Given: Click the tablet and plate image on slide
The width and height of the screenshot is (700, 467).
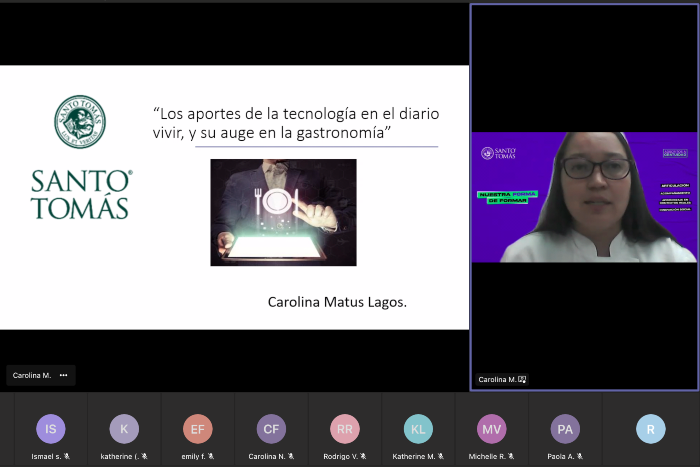Looking at the screenshot, I should pos(283,213).
